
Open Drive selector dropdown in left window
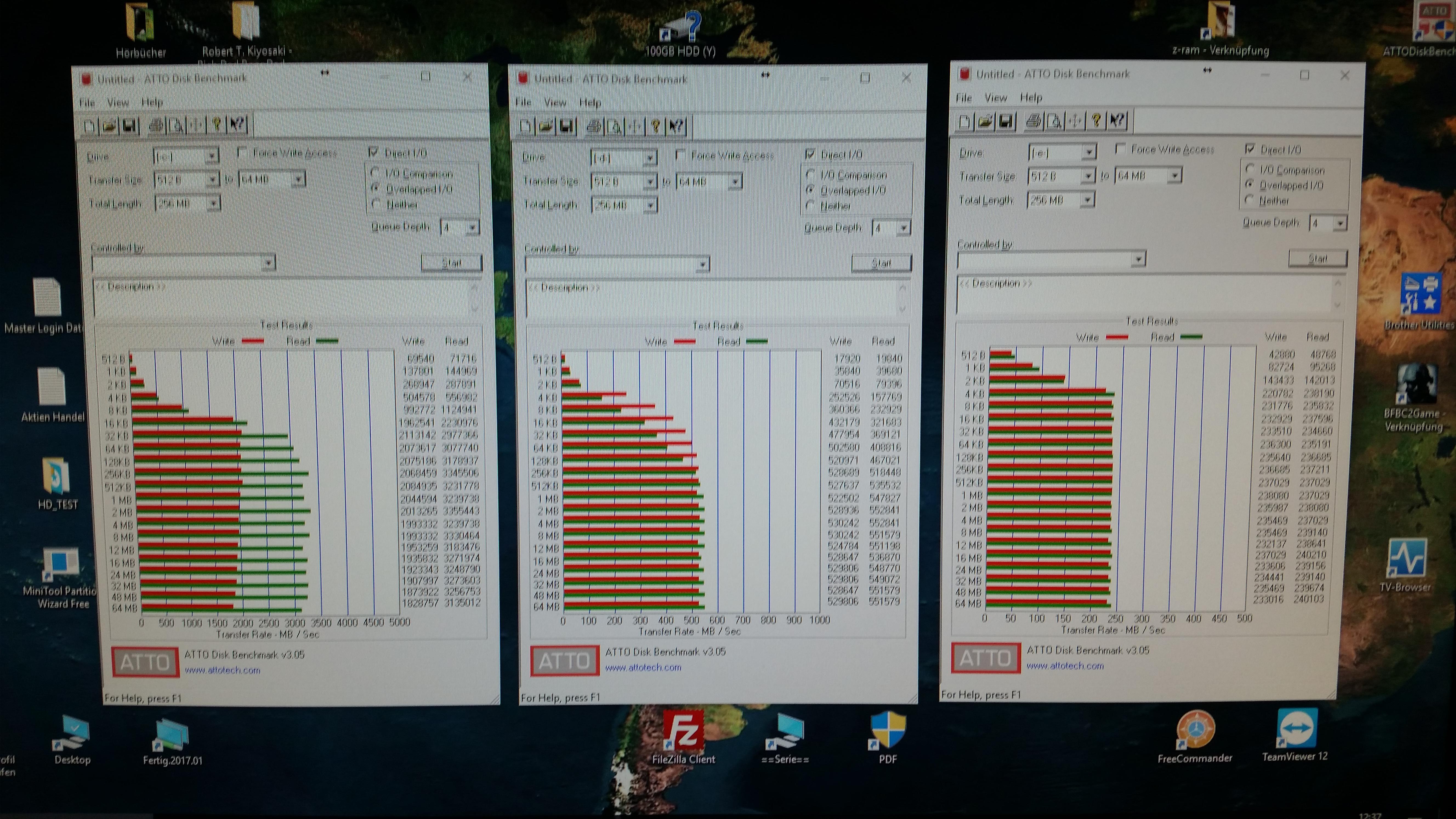pyautogui.click(x=211, y=156)
